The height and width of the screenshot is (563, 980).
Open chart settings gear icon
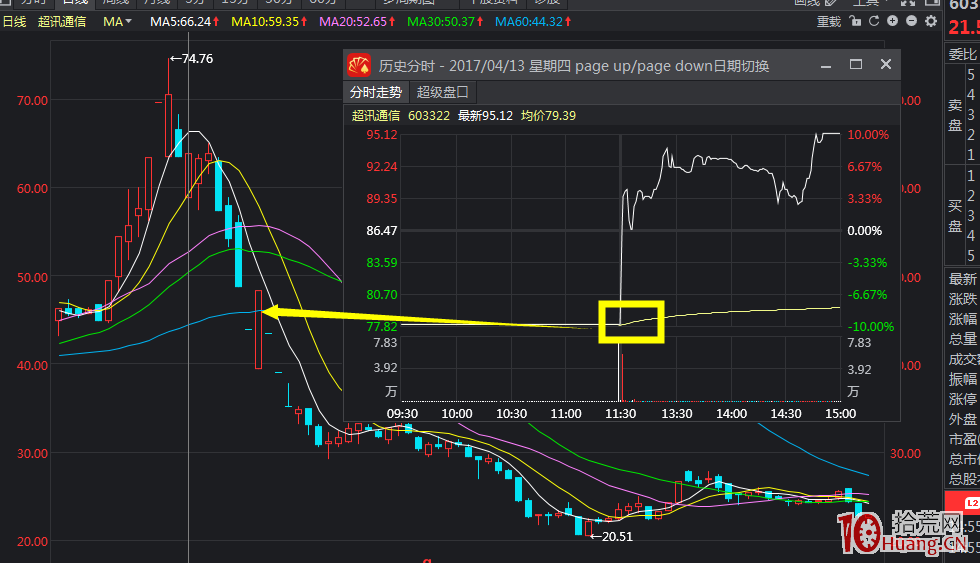[x=931, y=21]
